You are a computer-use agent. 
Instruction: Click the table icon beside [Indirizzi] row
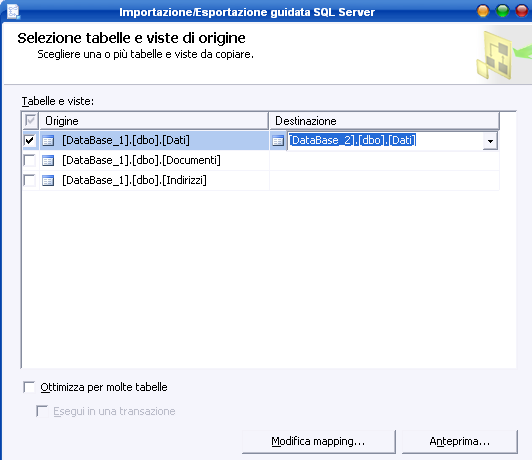[48, 180]
